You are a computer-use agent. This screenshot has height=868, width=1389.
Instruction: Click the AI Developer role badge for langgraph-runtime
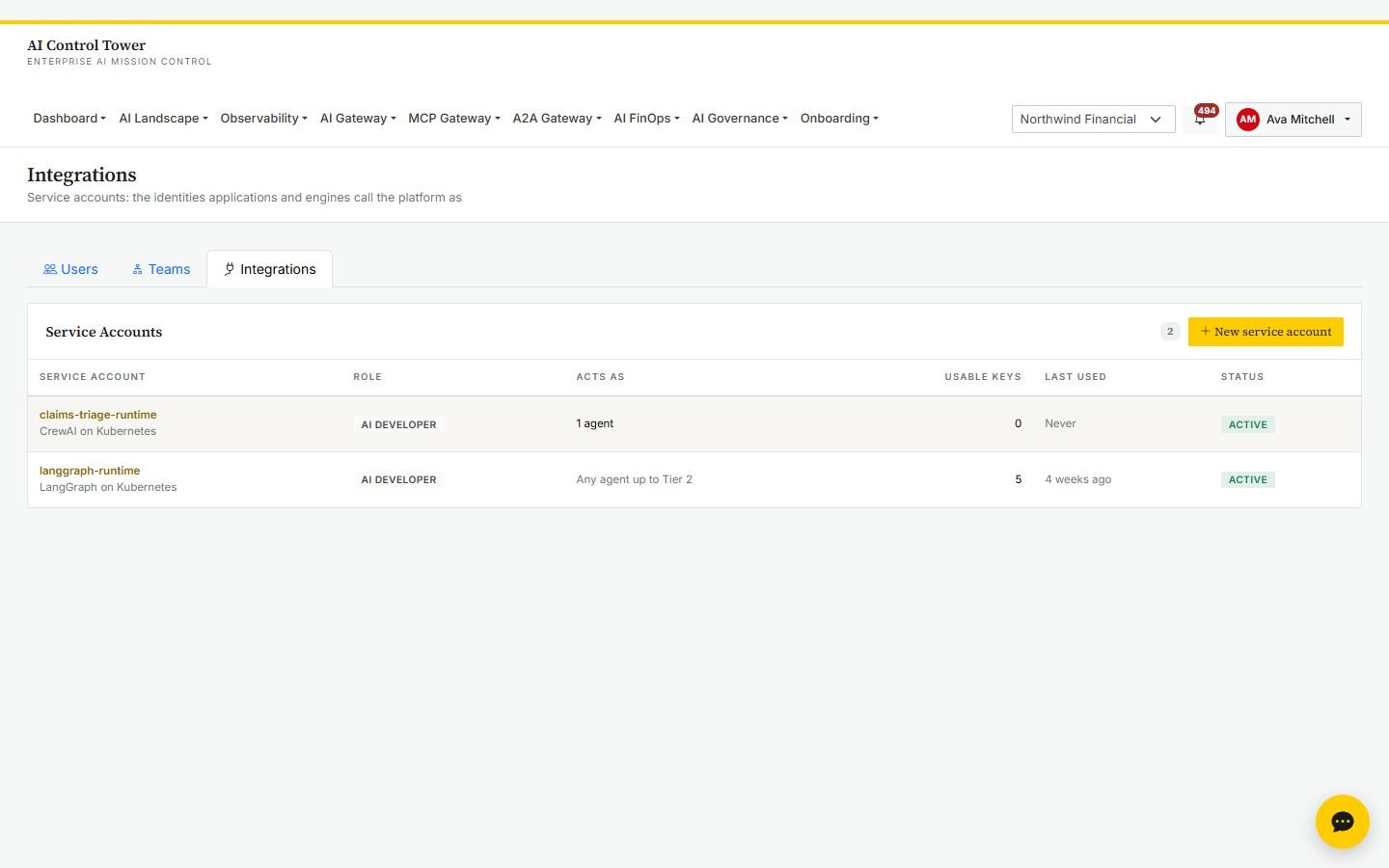pos(398,479)
